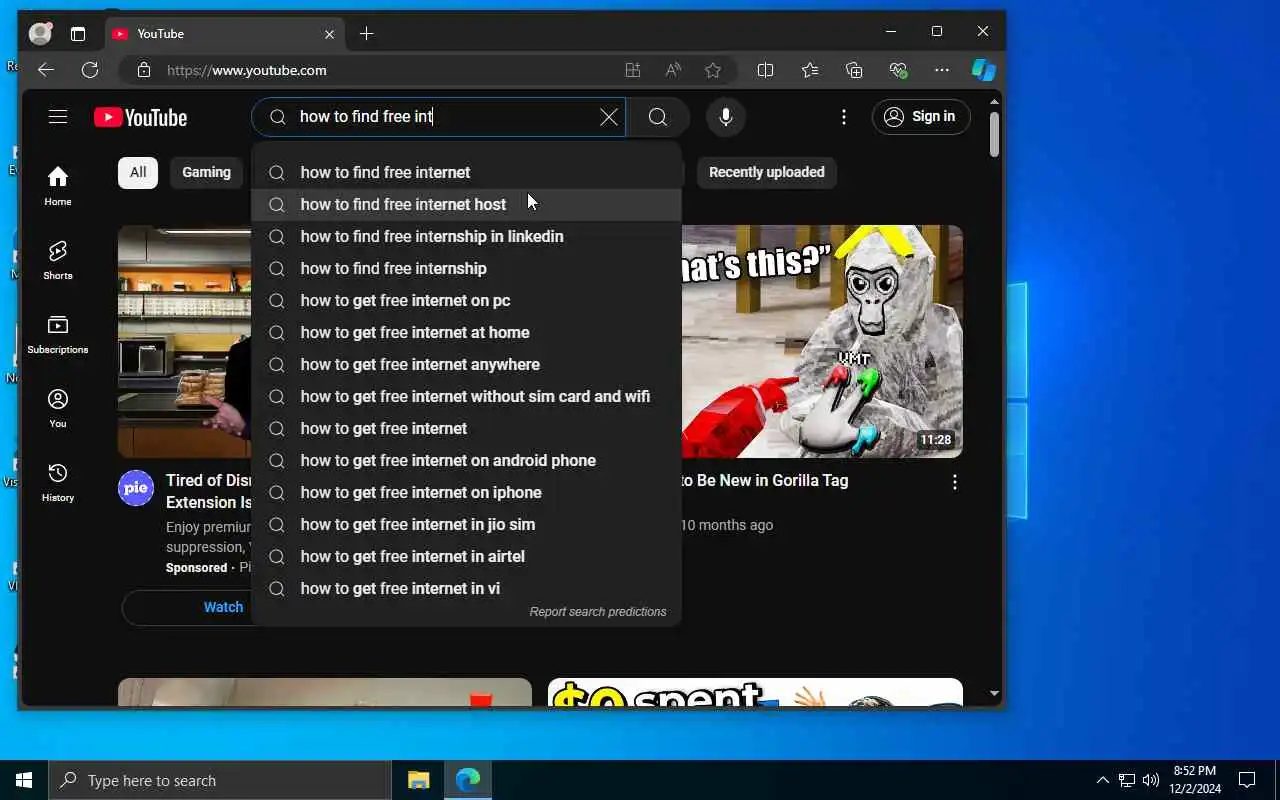Open a new tab with the plus
Image resolution: width=1280 pixels, height=800 pixels.
pyautogui.click(x=367, y=34)
